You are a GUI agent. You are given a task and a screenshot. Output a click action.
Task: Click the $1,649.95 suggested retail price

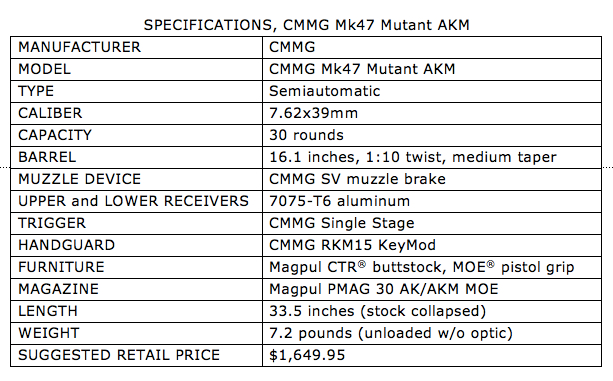(x=307, y=355)
